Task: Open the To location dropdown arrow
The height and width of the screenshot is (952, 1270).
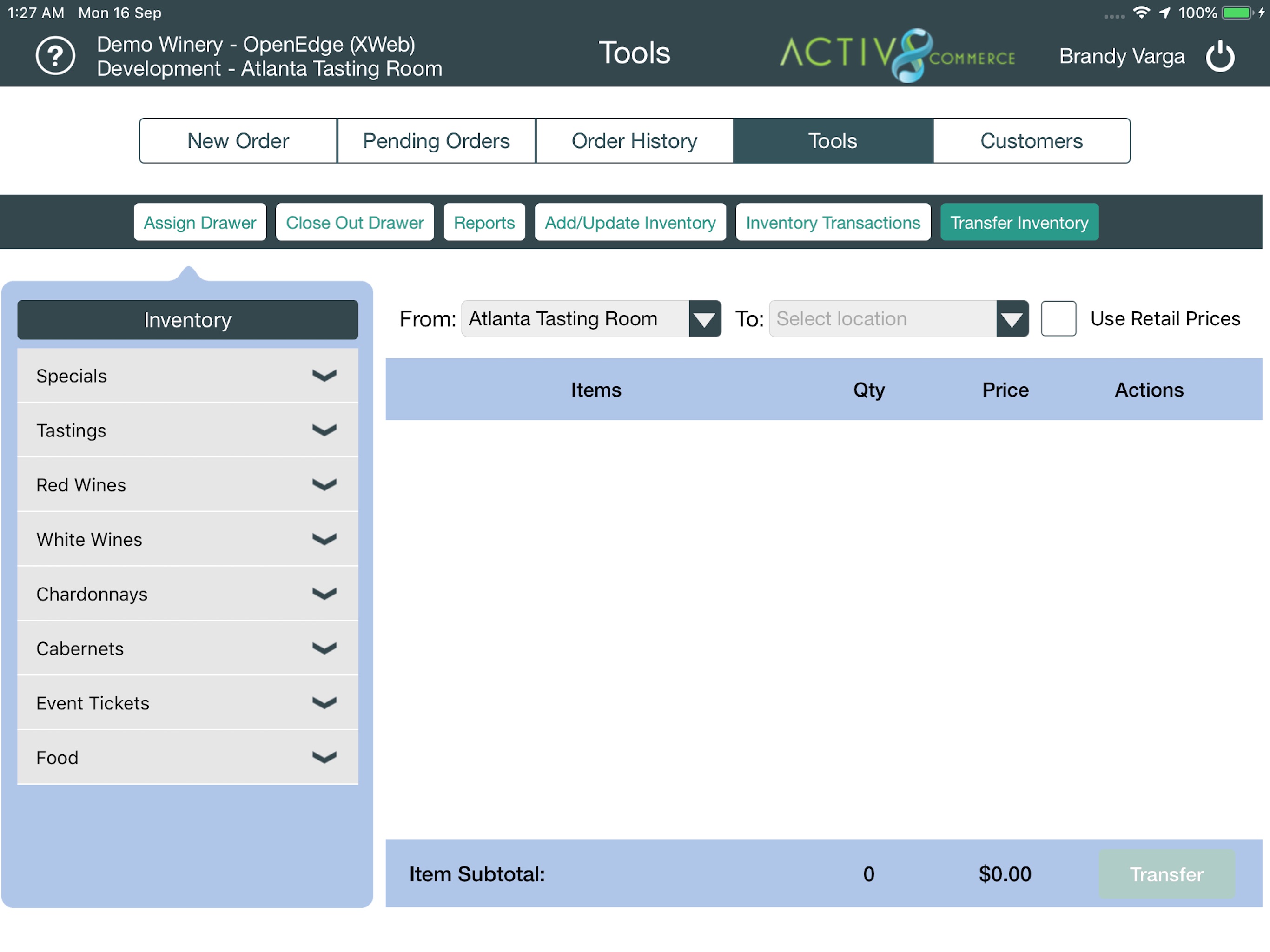Action: coord(1012,319)
